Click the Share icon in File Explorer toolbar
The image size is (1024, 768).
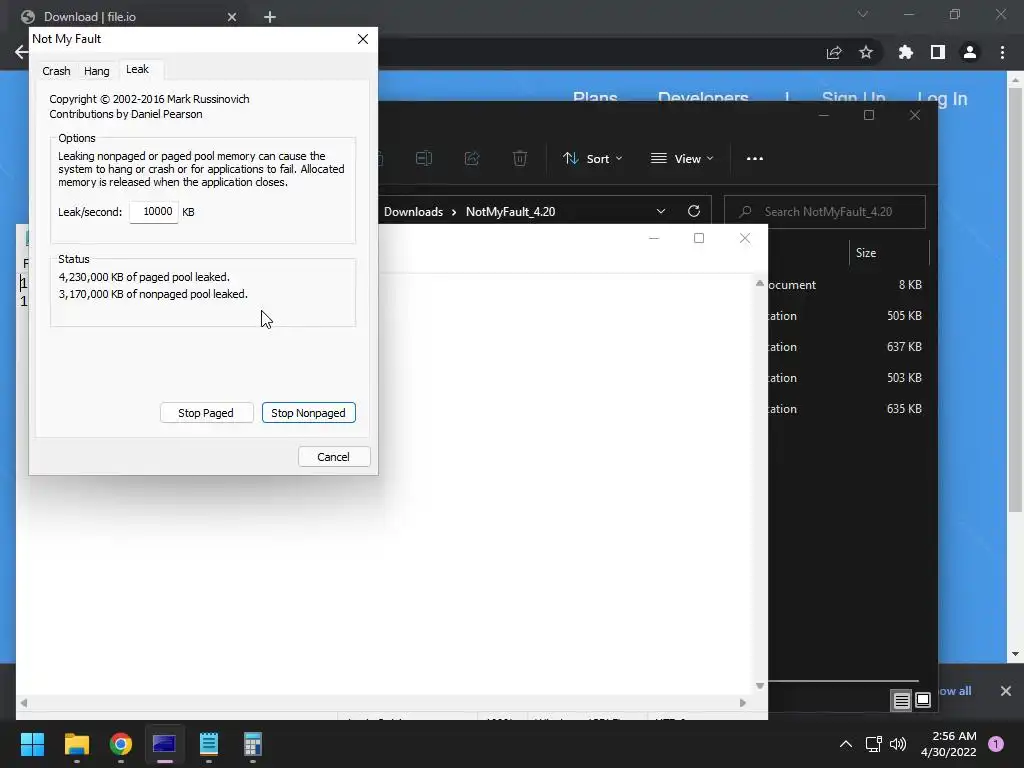point(472,159)
